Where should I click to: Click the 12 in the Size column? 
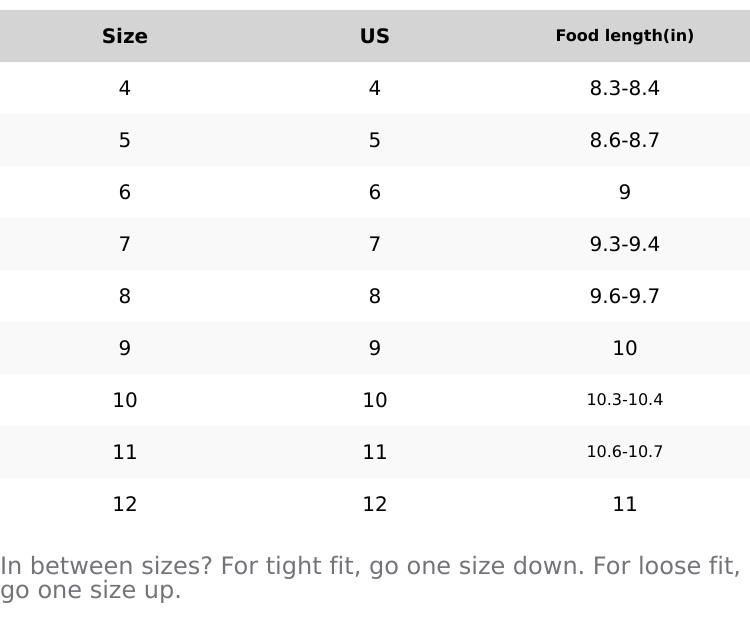coord(125,504)
